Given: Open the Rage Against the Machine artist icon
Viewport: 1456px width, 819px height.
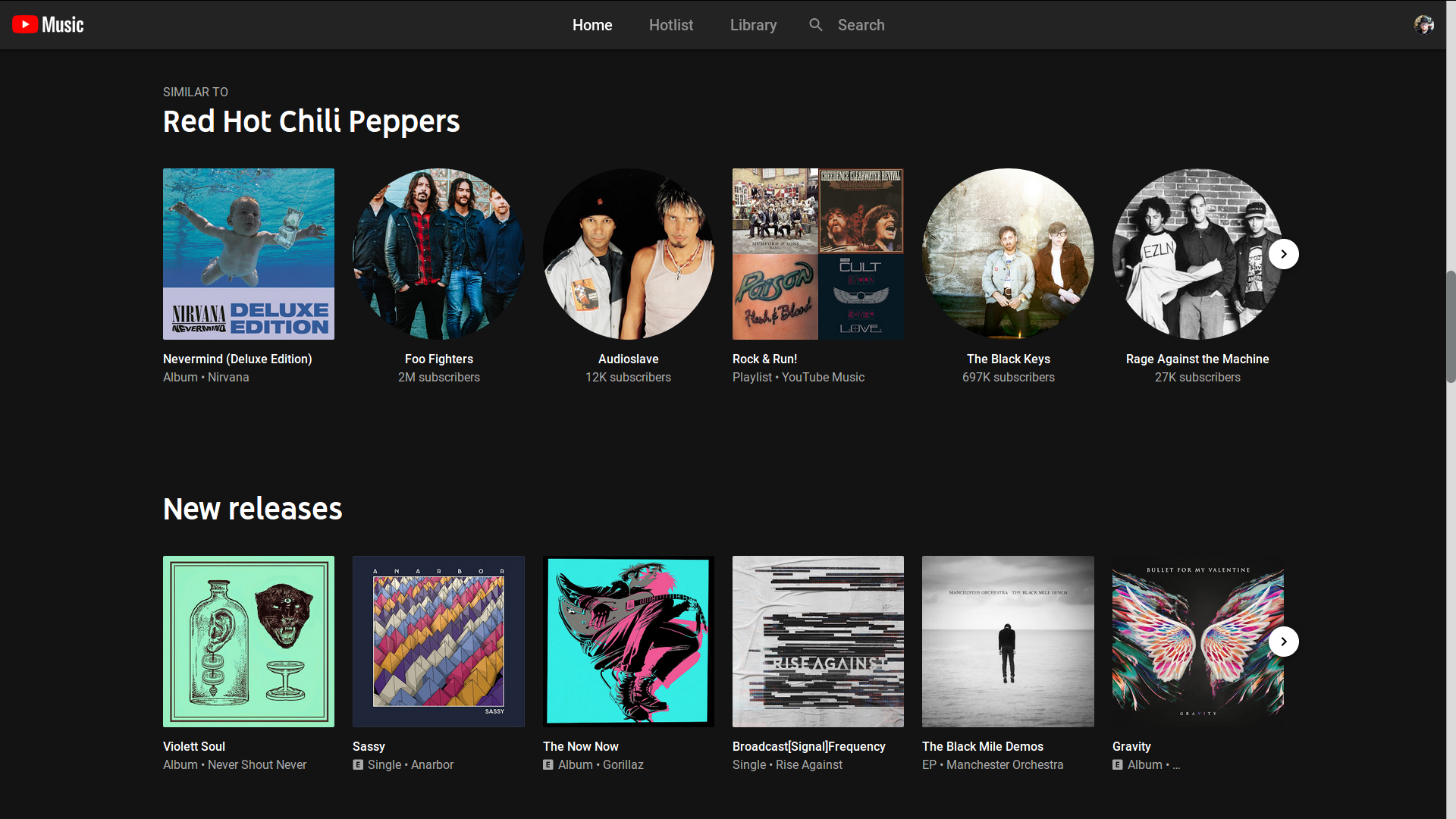Looking at the screenshot, I should click(x=1197, y=254).
